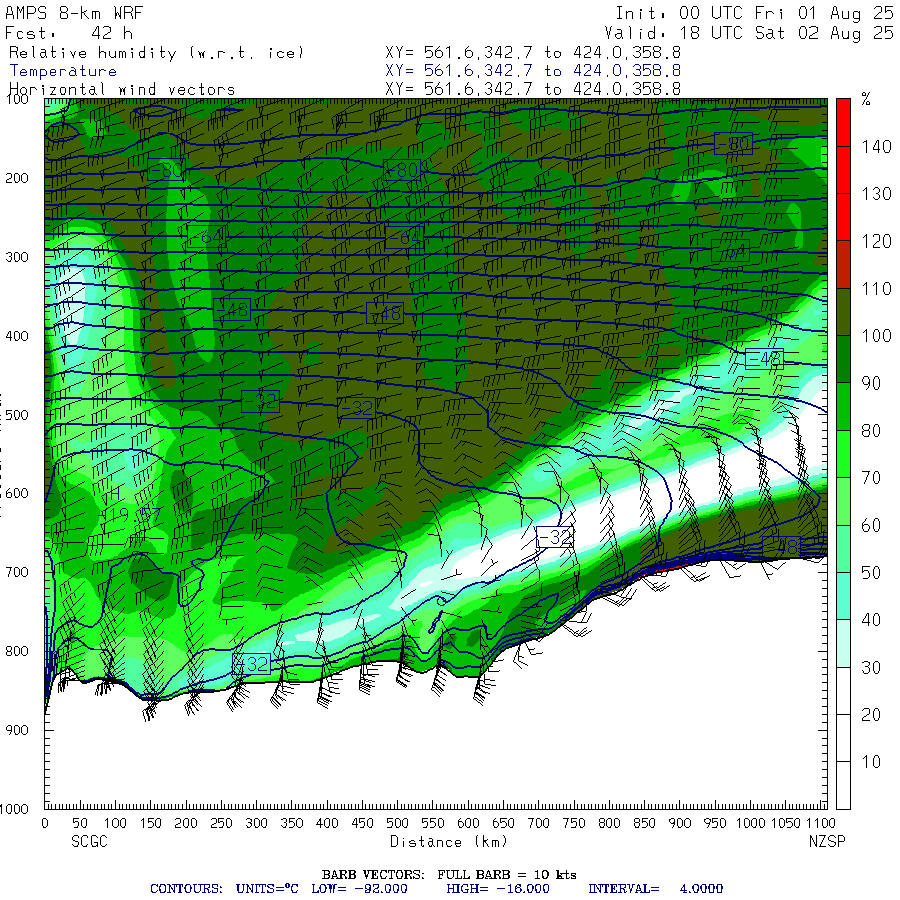Select the distance axis label "1050"

tap(786, 824)
